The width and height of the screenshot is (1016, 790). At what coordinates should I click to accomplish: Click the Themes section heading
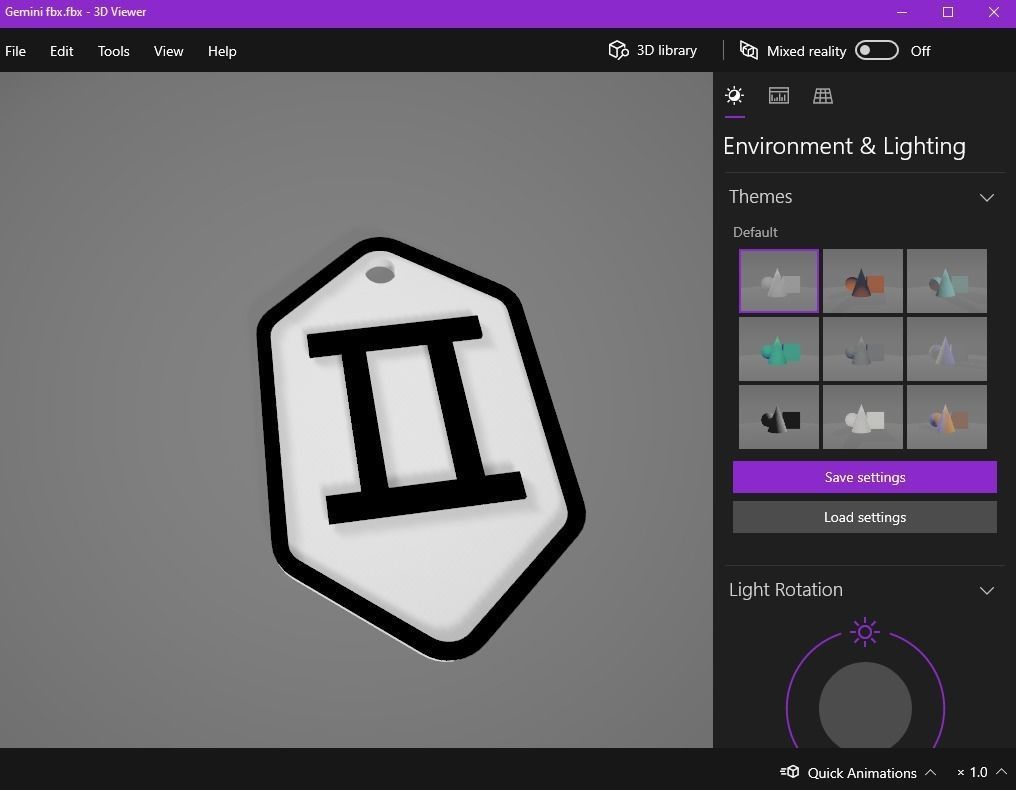[761, 196]
